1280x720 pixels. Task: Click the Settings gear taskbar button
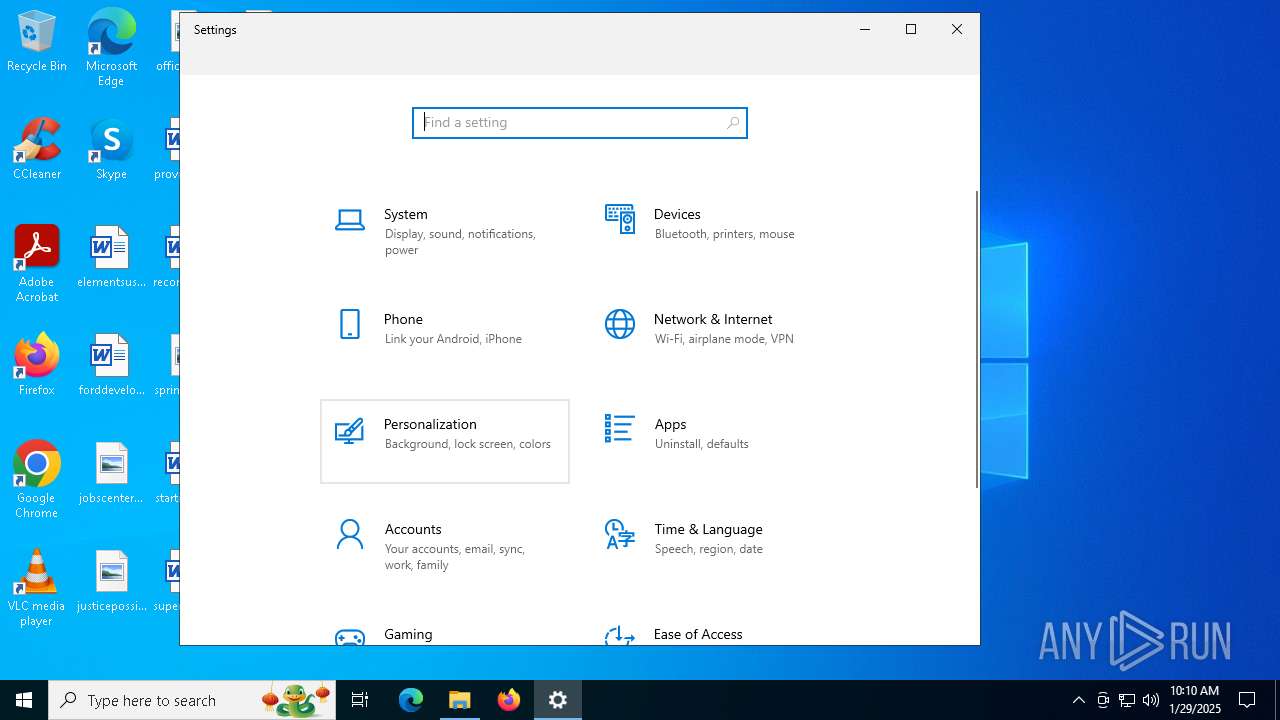coord(558,700)
